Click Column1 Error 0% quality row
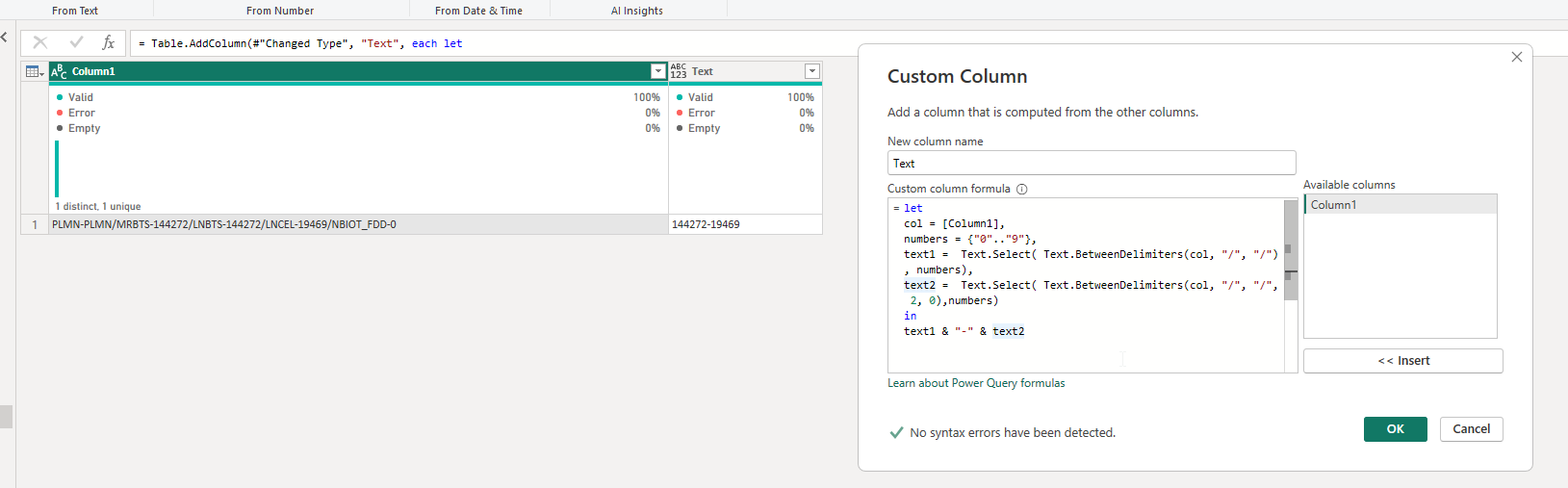 358,113
